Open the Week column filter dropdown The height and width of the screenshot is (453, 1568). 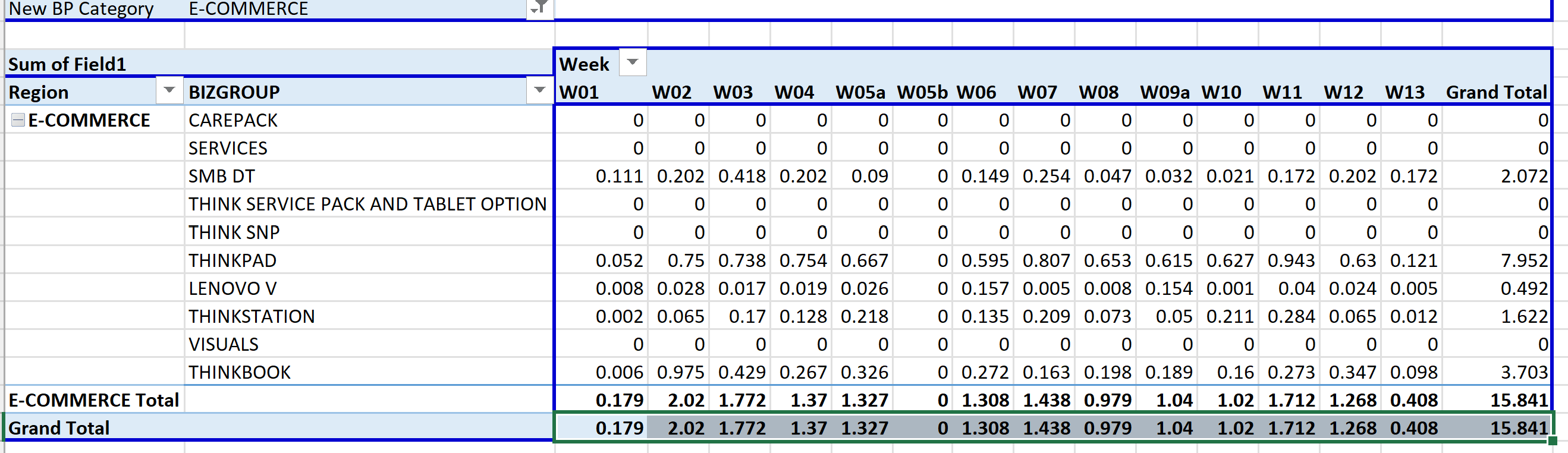pyautogui.click(x=633, y=62)
